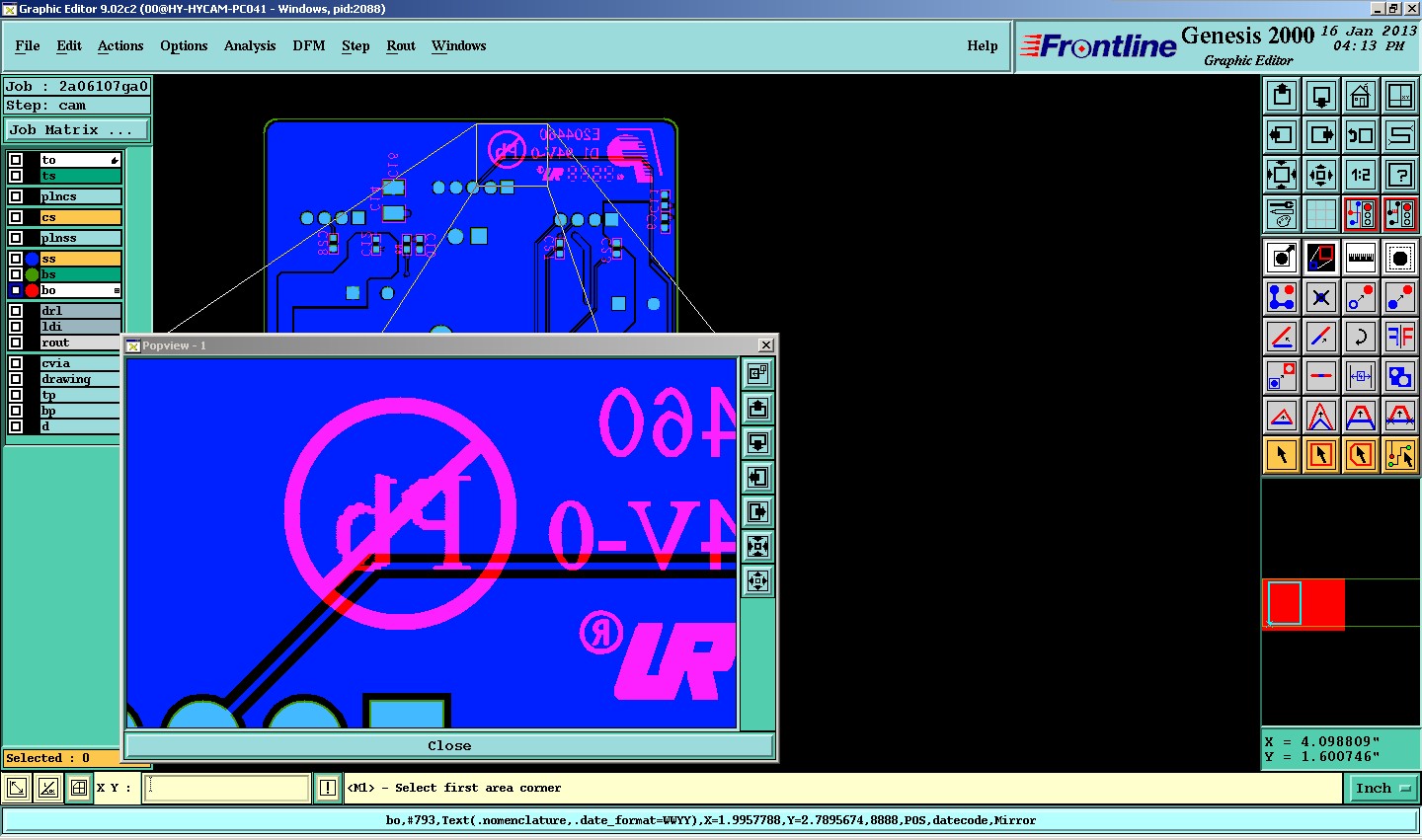The width and height of the screenshot is (1422, 840).
Task: Toggle the 'ts' layer checkbox
Action: pos(16,176)
